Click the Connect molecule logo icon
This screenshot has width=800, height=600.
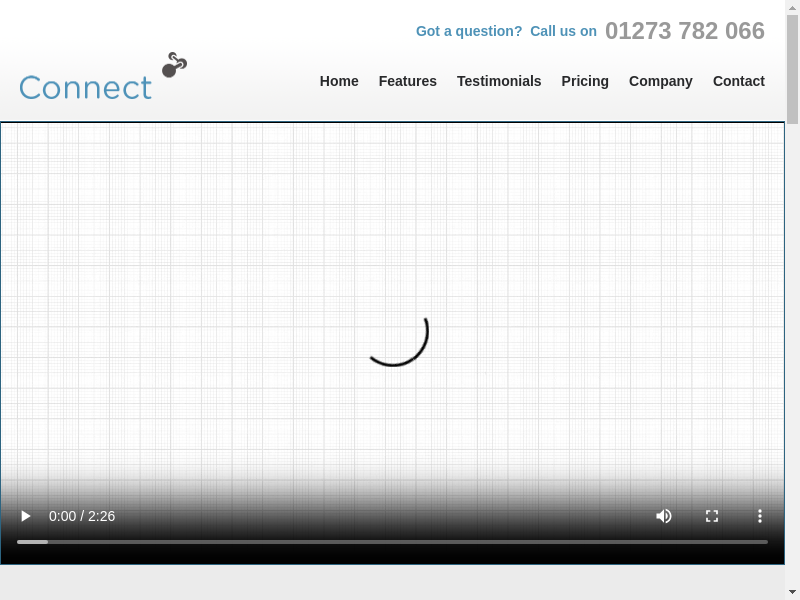click(174, 65)
